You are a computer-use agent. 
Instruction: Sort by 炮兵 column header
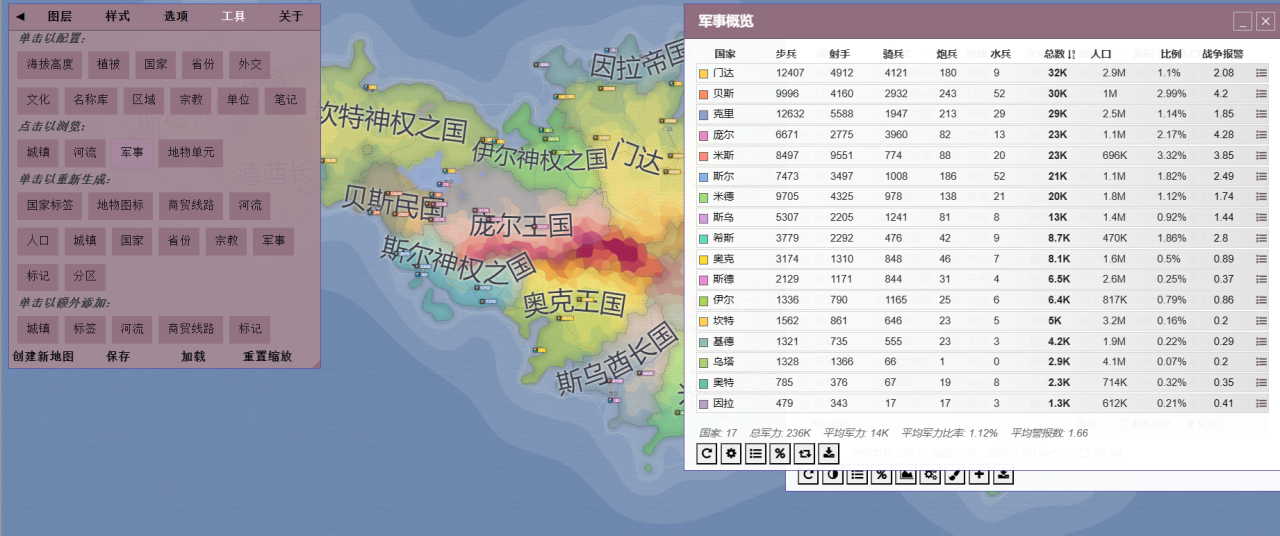coord(947,54)
